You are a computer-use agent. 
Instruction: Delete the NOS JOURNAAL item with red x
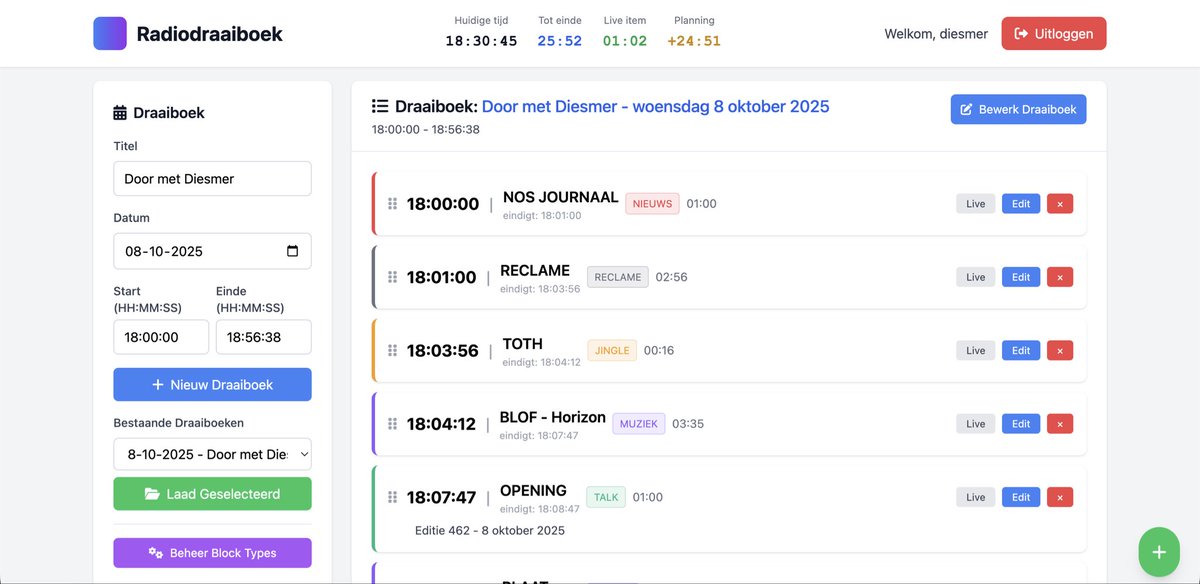click(1060, 204)
